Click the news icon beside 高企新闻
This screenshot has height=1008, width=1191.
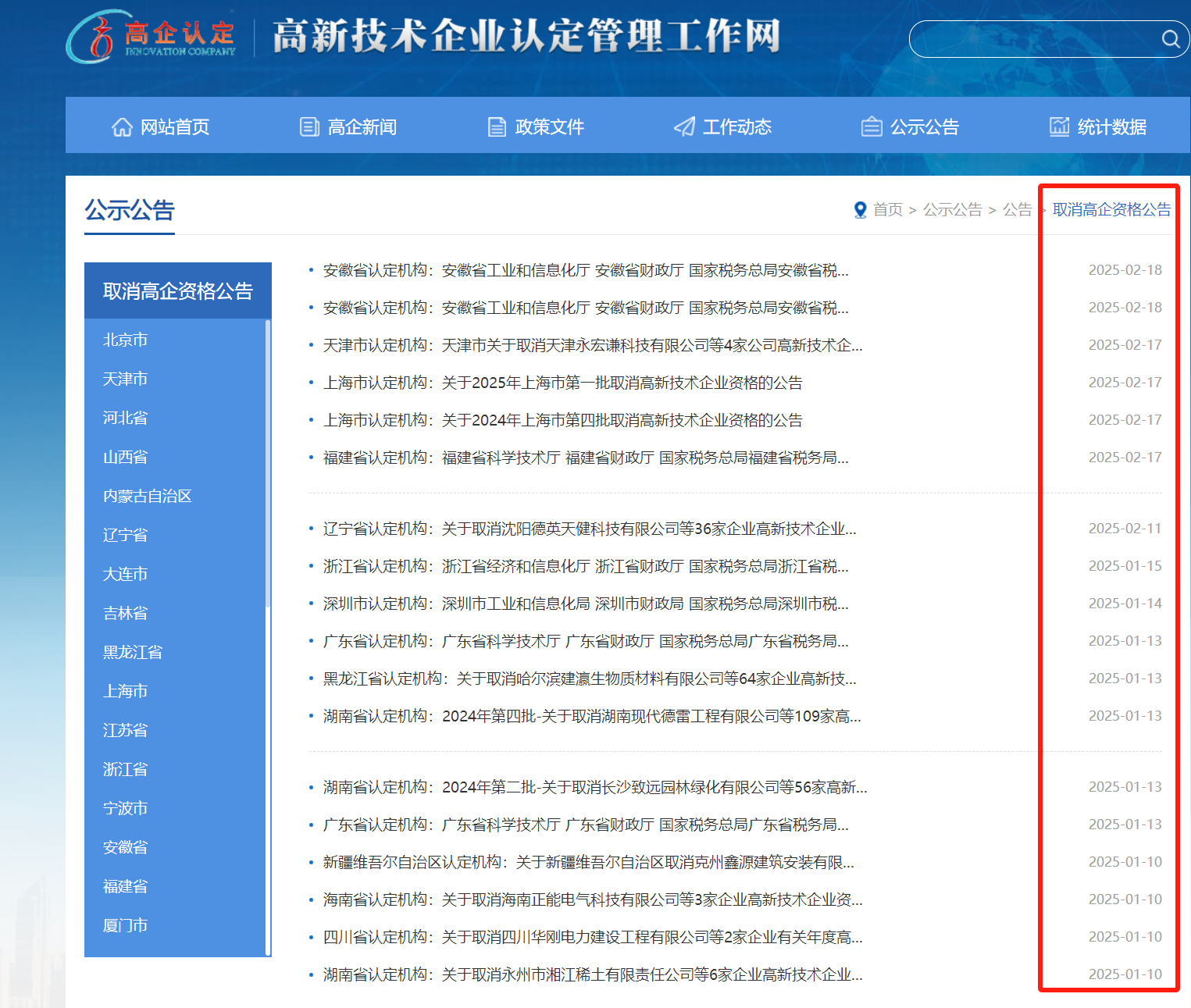309,126
